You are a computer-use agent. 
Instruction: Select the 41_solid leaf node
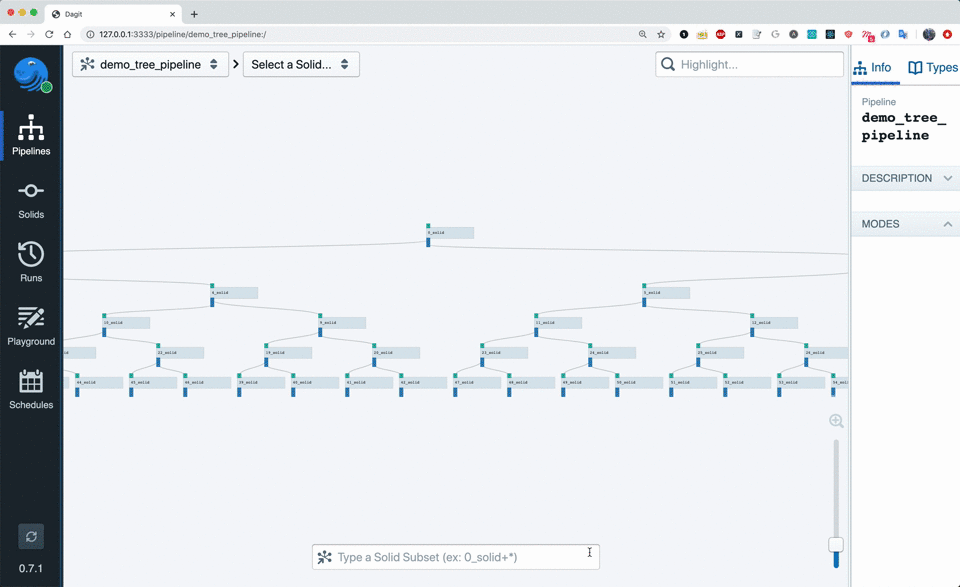click(x=369, y=383)
